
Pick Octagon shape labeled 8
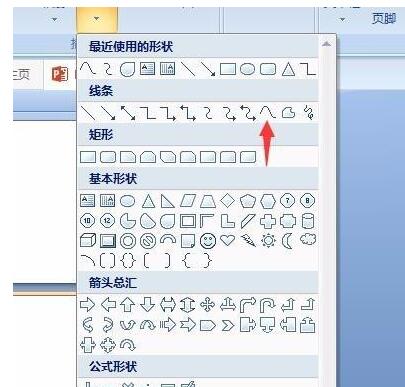tap(308, 201)
